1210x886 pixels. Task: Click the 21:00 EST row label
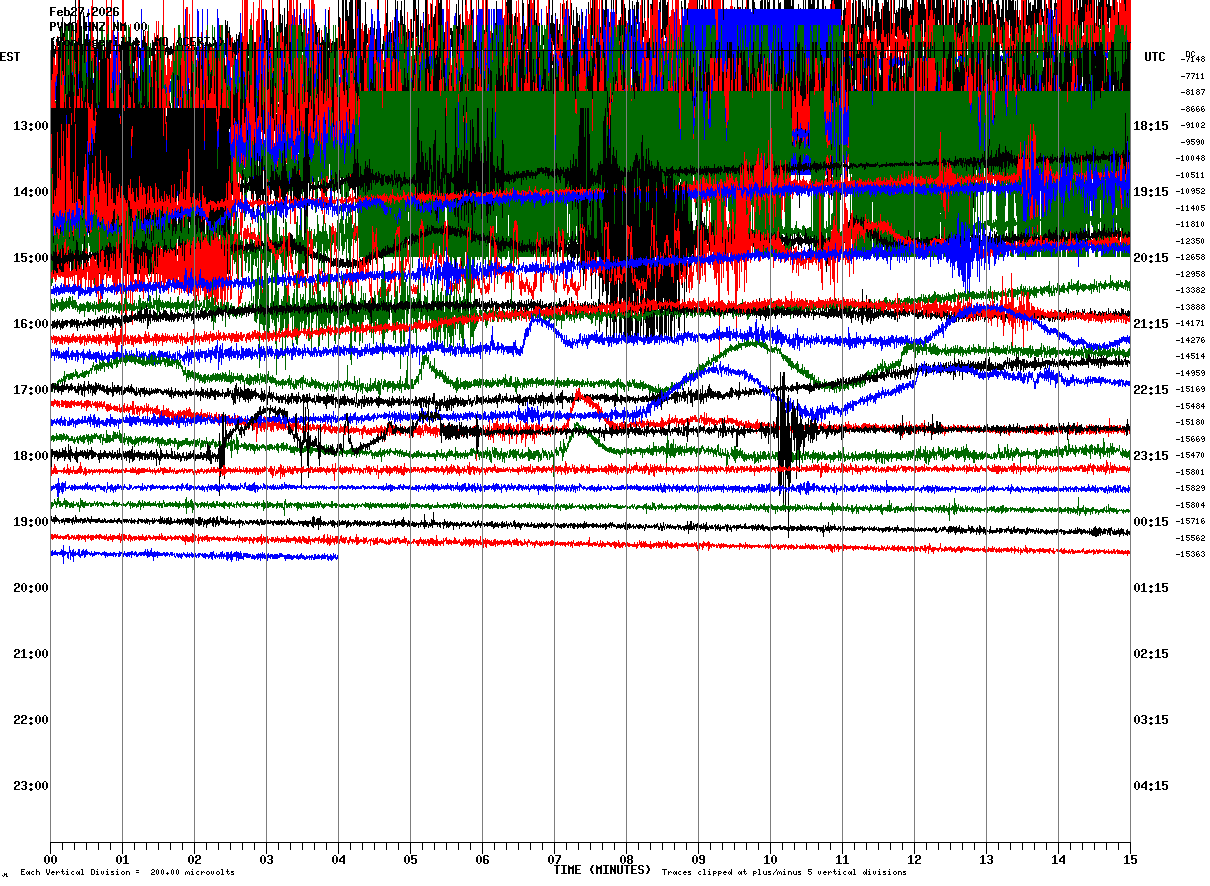click(x=31, y=654)
